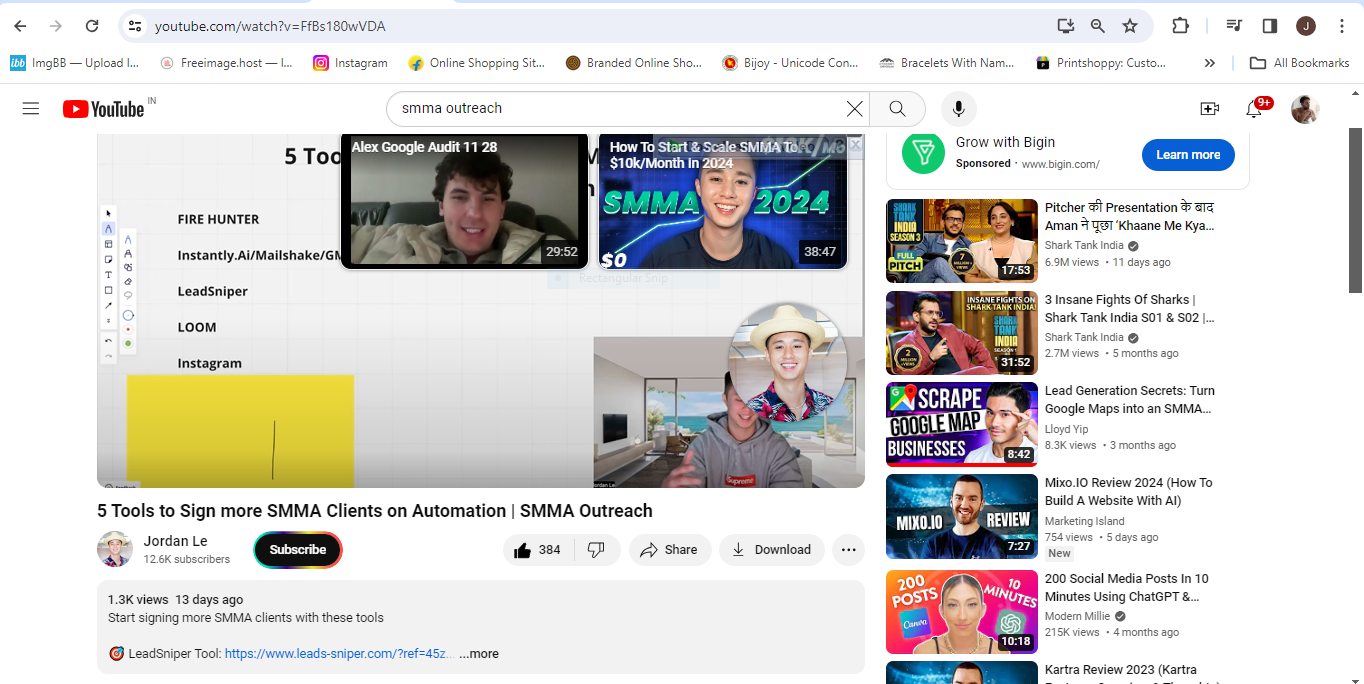Open the YouTube hamburger guide menu

pos(31,108)
